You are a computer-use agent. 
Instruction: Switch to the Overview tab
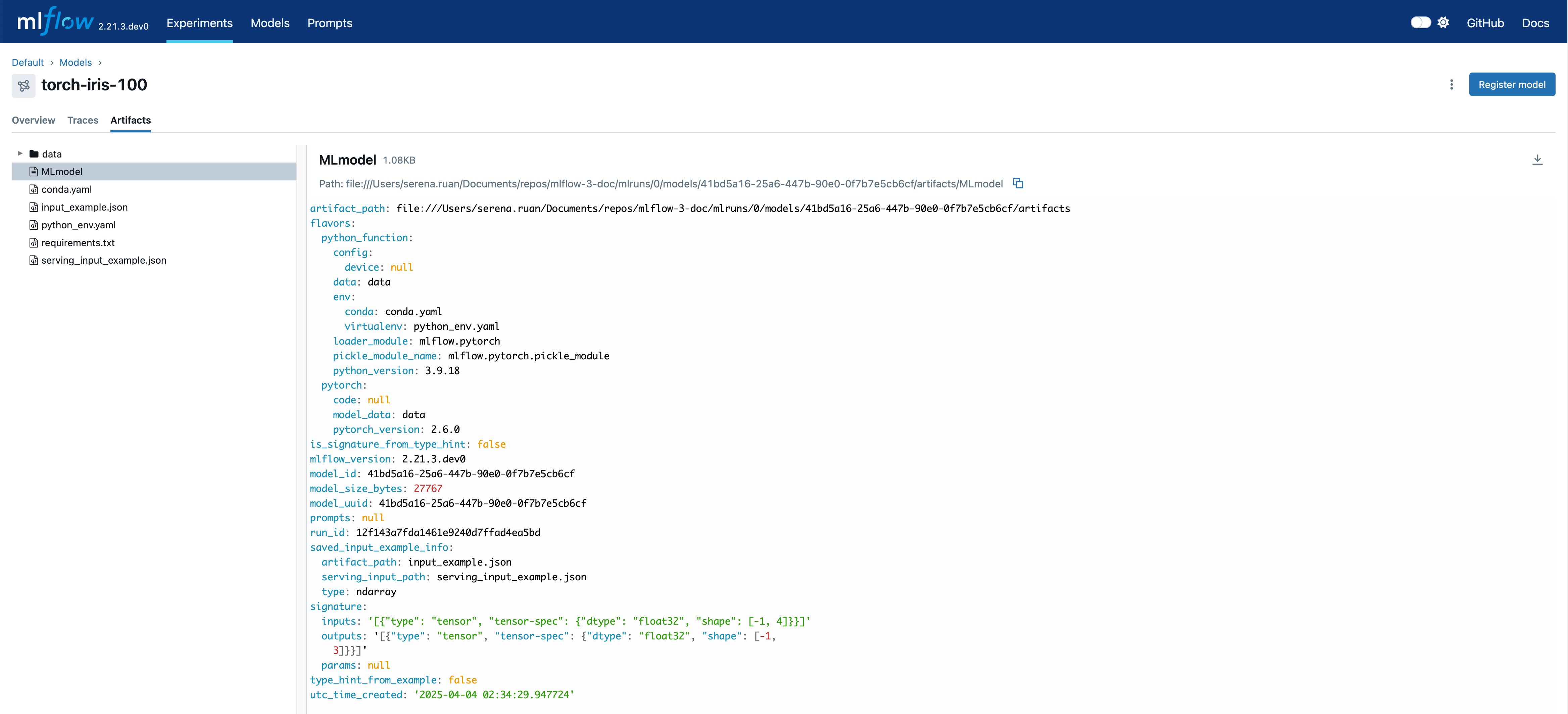click(x=33, y=120)
